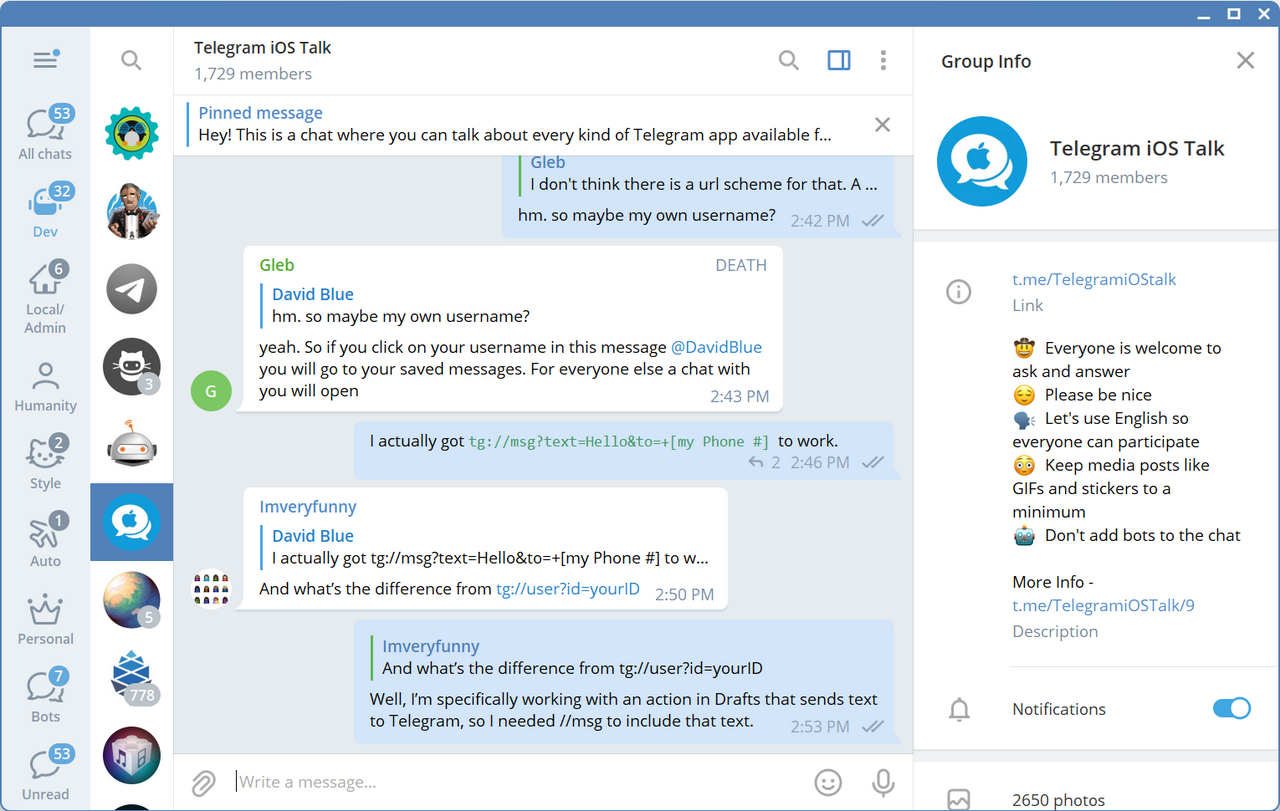Click sender name Gleb in message
This screenshot has height=811, width=1280.
[x=277, y=265]
